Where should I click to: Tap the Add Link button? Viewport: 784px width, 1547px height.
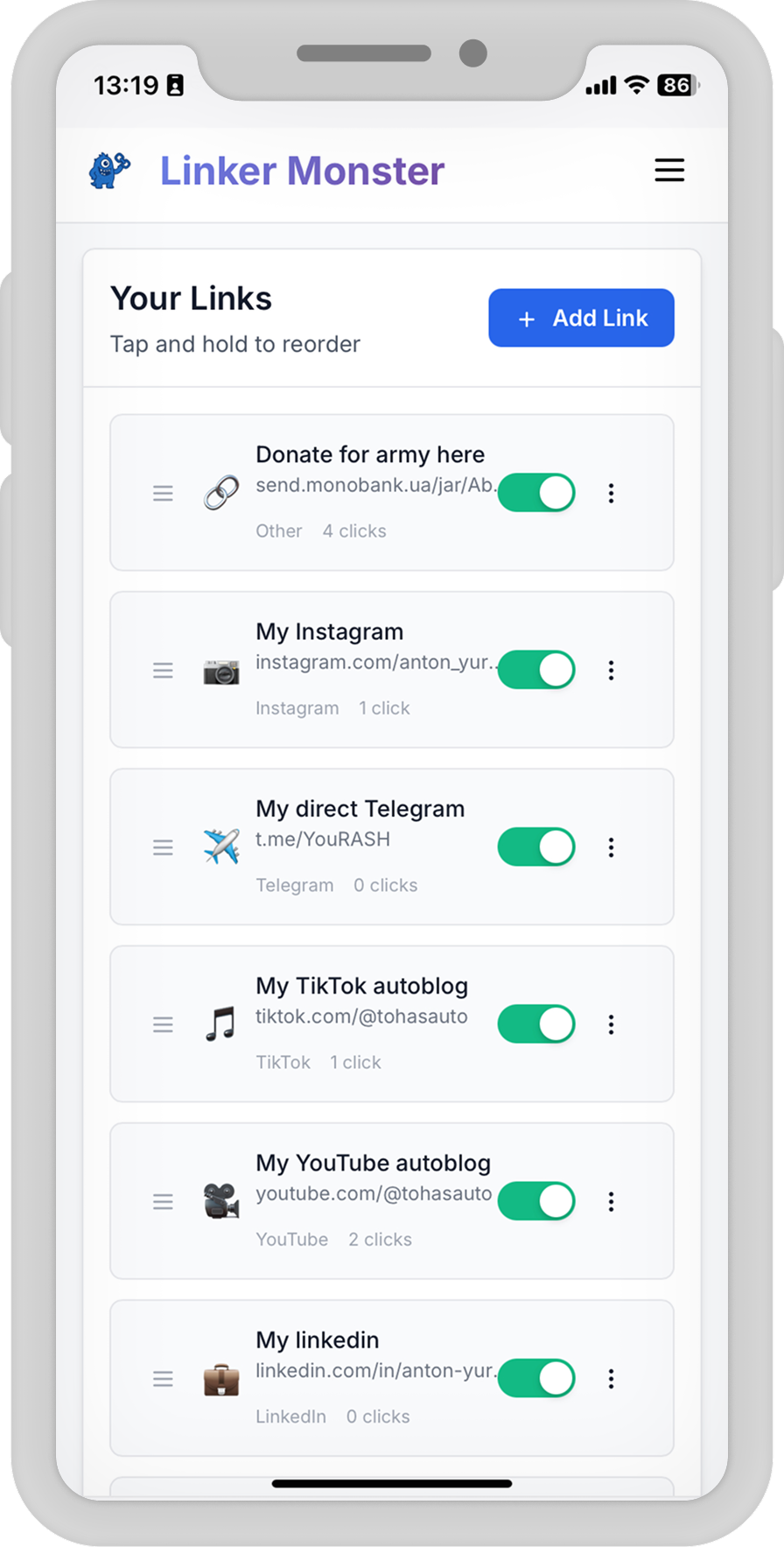pos(581,318)
